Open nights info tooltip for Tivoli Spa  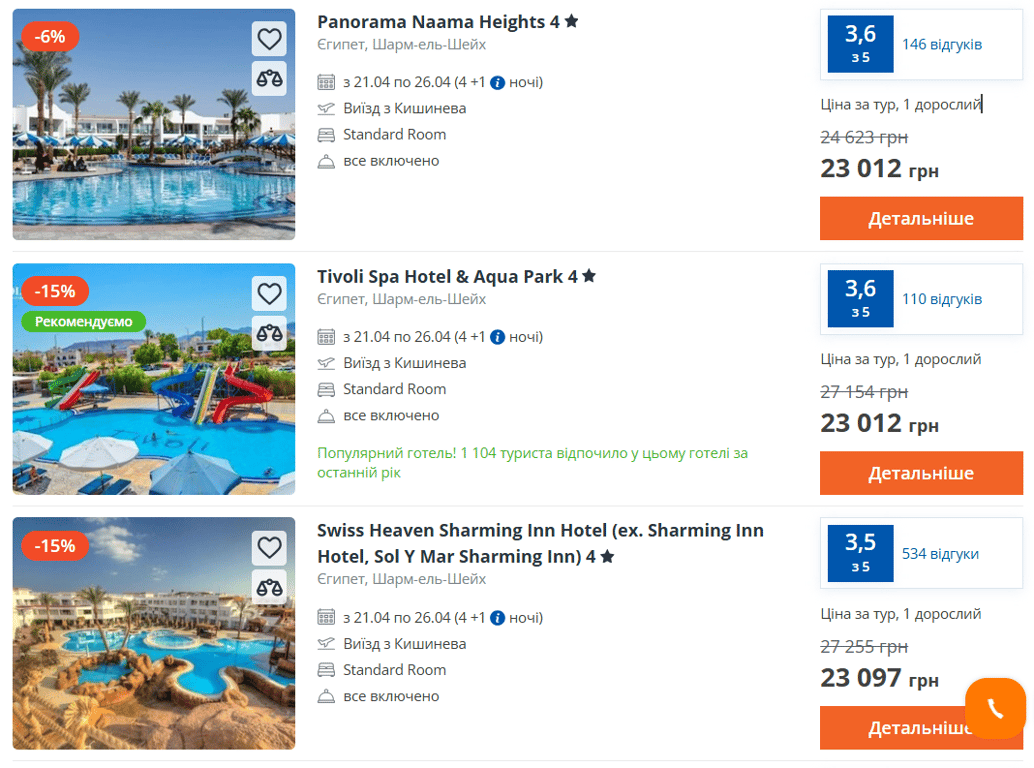tap(497, 337)
